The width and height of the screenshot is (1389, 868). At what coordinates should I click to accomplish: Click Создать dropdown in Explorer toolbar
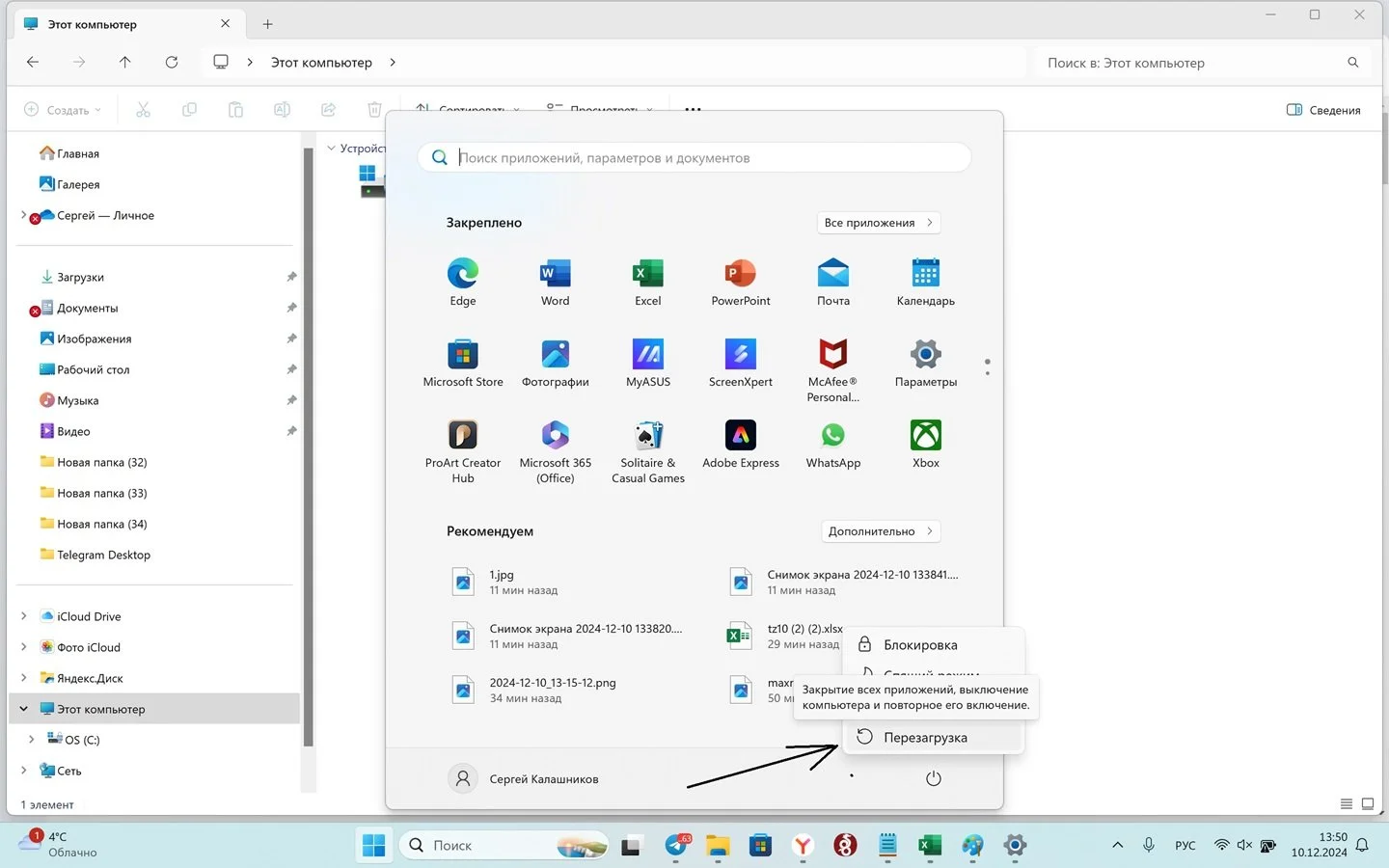tap(63, 110)
